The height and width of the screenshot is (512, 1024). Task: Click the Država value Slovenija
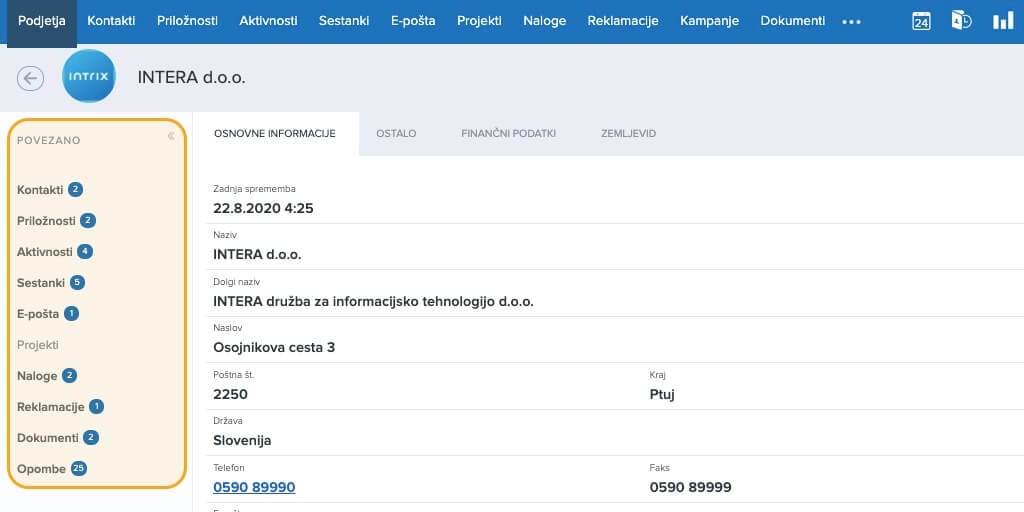242,441
